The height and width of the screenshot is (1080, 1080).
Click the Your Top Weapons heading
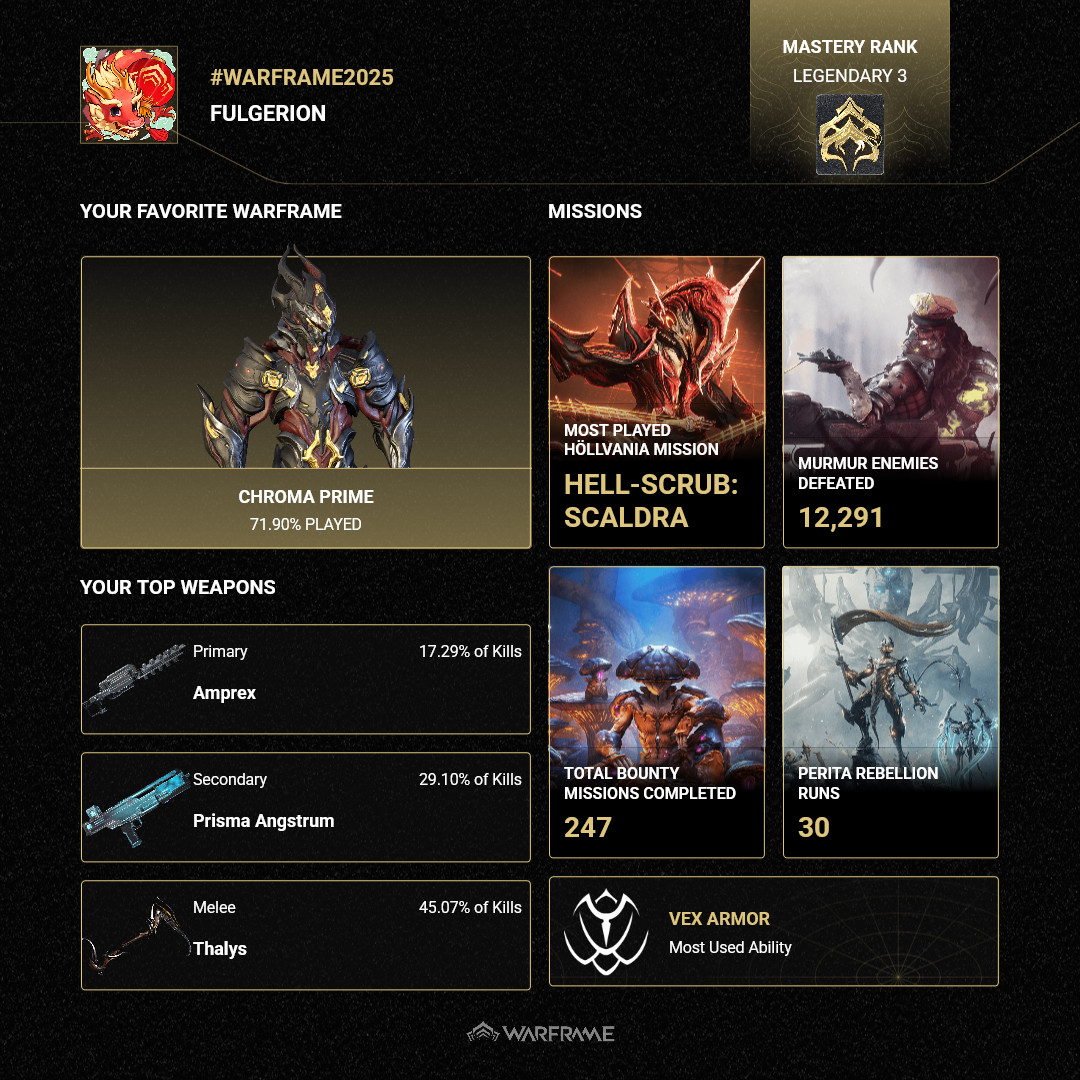tap(178, 587)
